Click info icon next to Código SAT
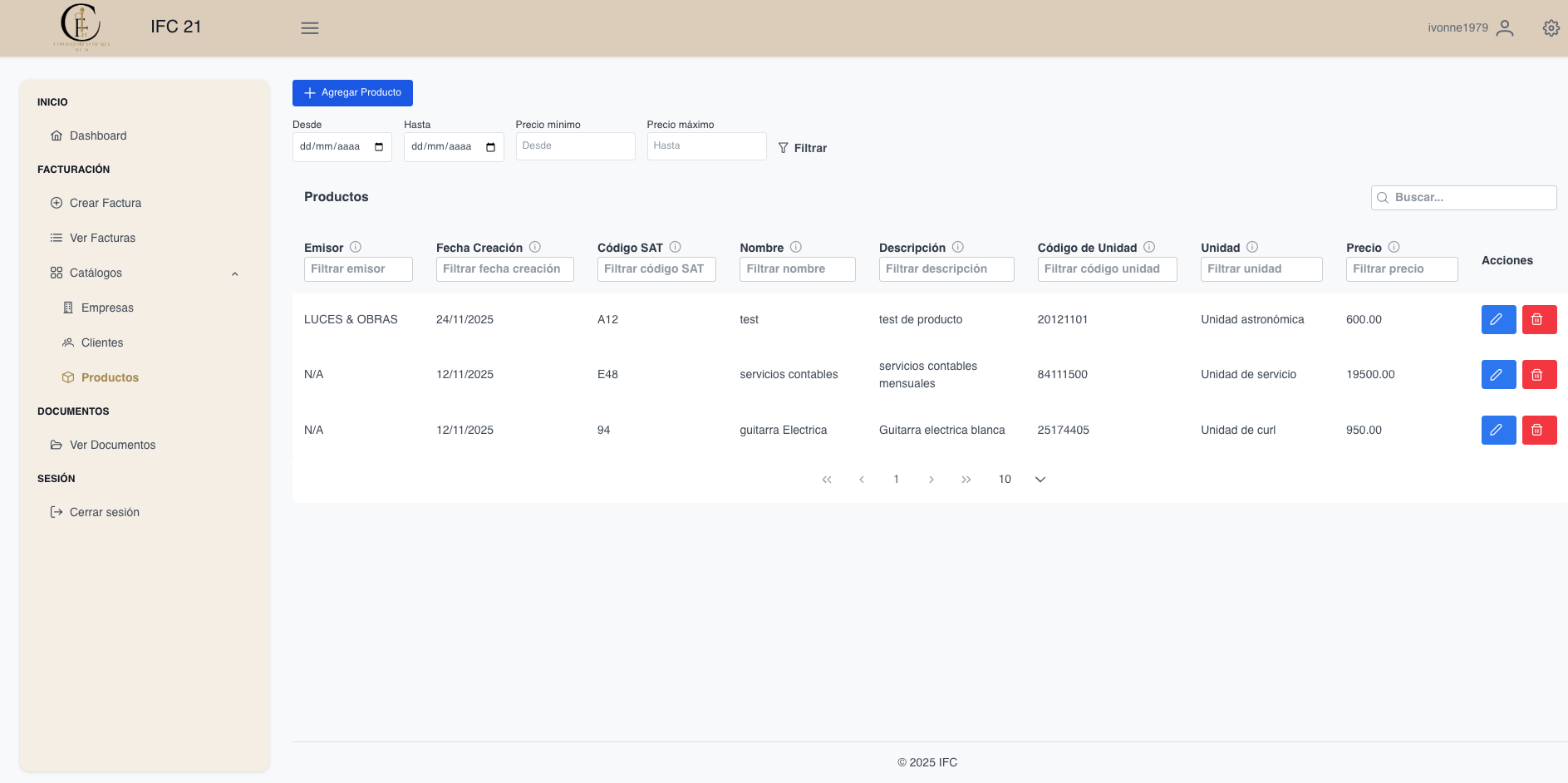 coord(676,247)
